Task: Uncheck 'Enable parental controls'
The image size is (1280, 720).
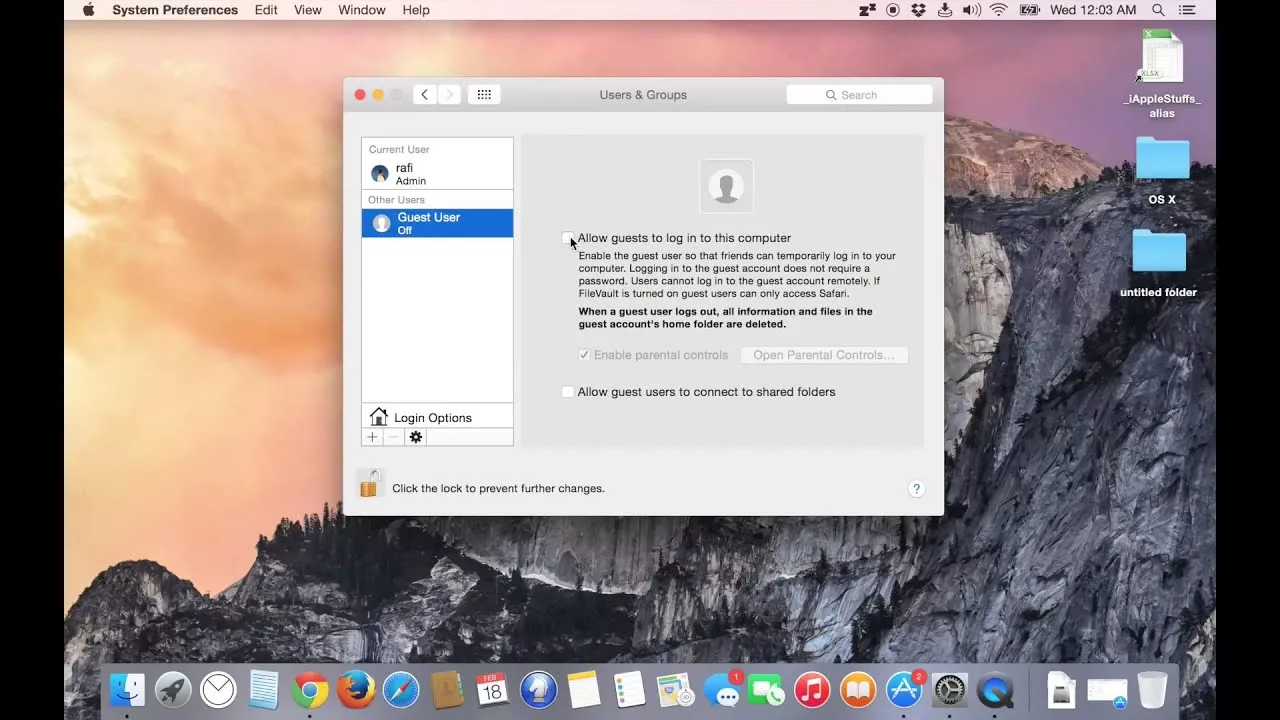Action: pos(584,355)
